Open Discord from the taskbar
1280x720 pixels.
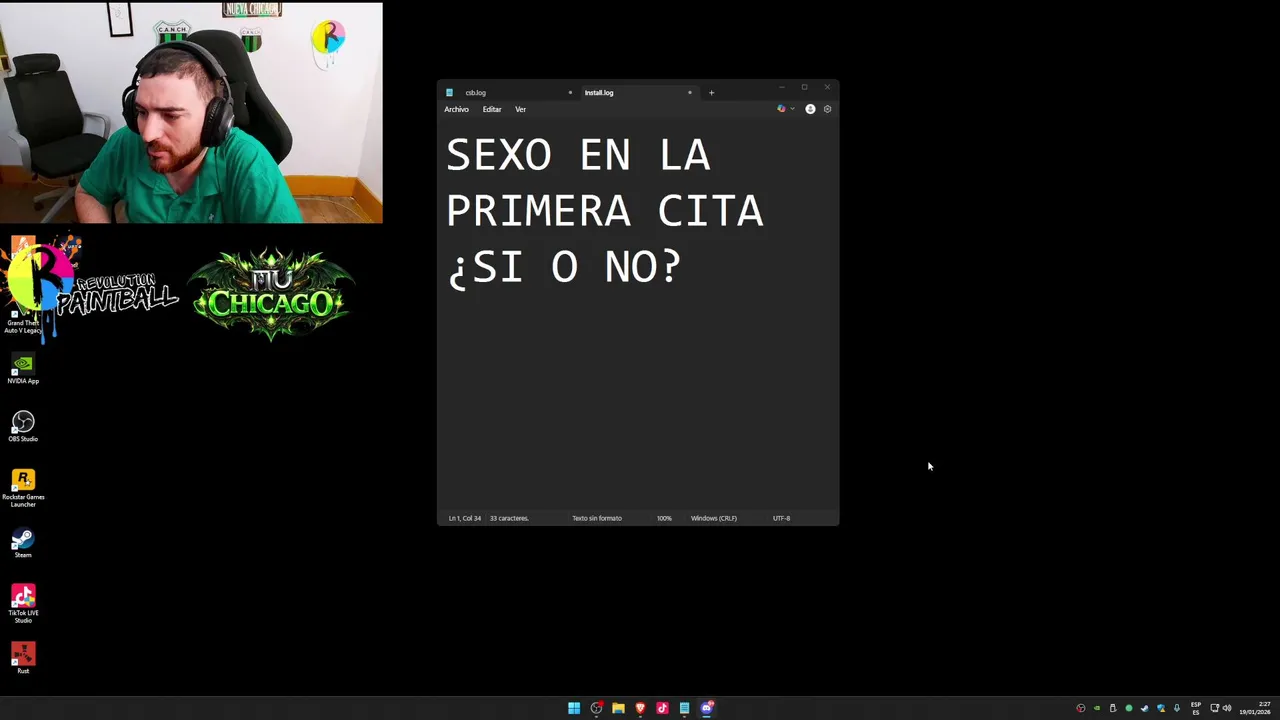(x=707, y=708)
